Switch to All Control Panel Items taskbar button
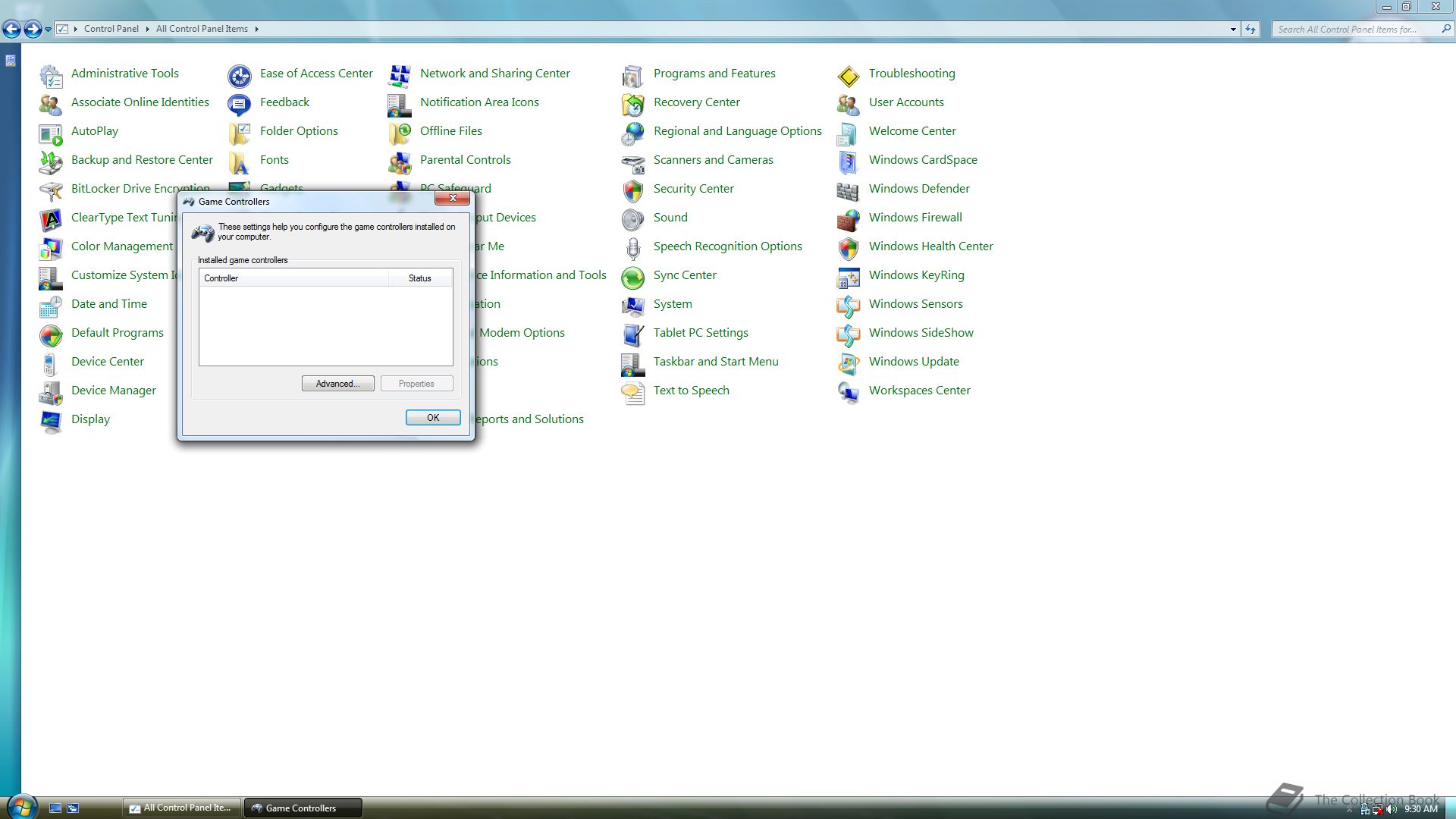Viewport: 1456px width, 819px height. pyautogui.click(x=182, y=808)
